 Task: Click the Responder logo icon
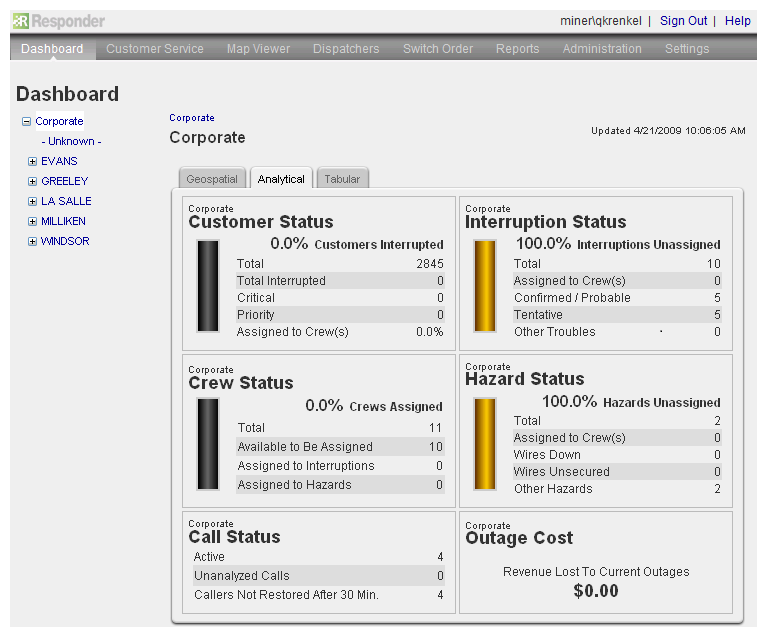click(21, 21)
